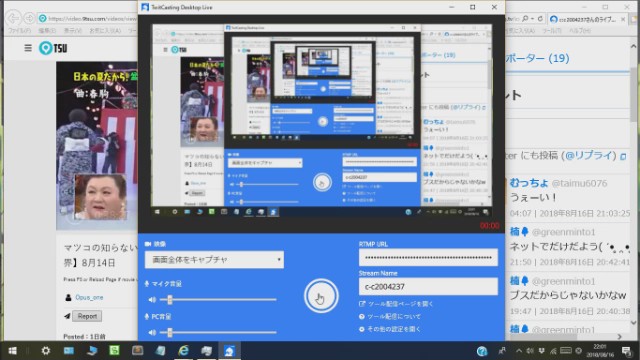Click the TwitCasting icon in the taskbar

tap(229, 351)
